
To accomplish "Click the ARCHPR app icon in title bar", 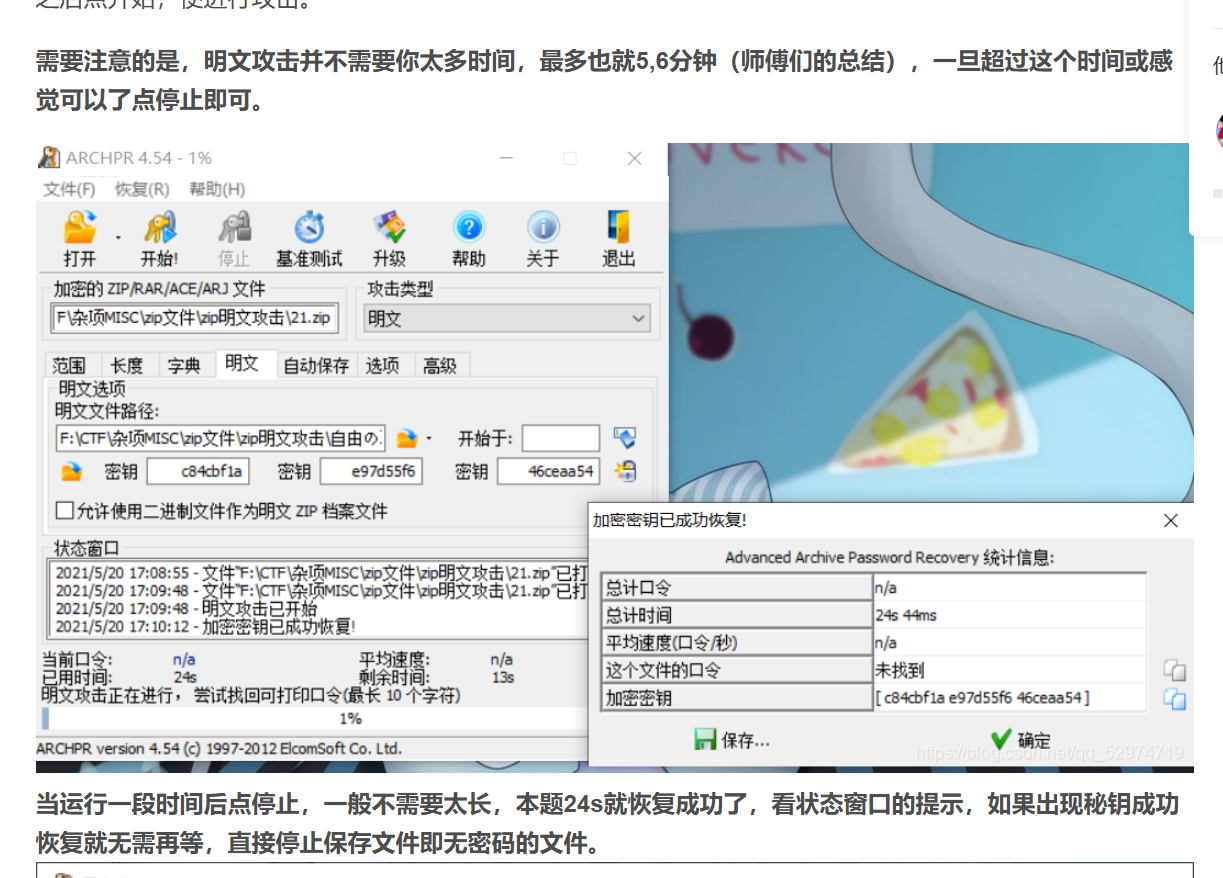I will click(49, 158).
